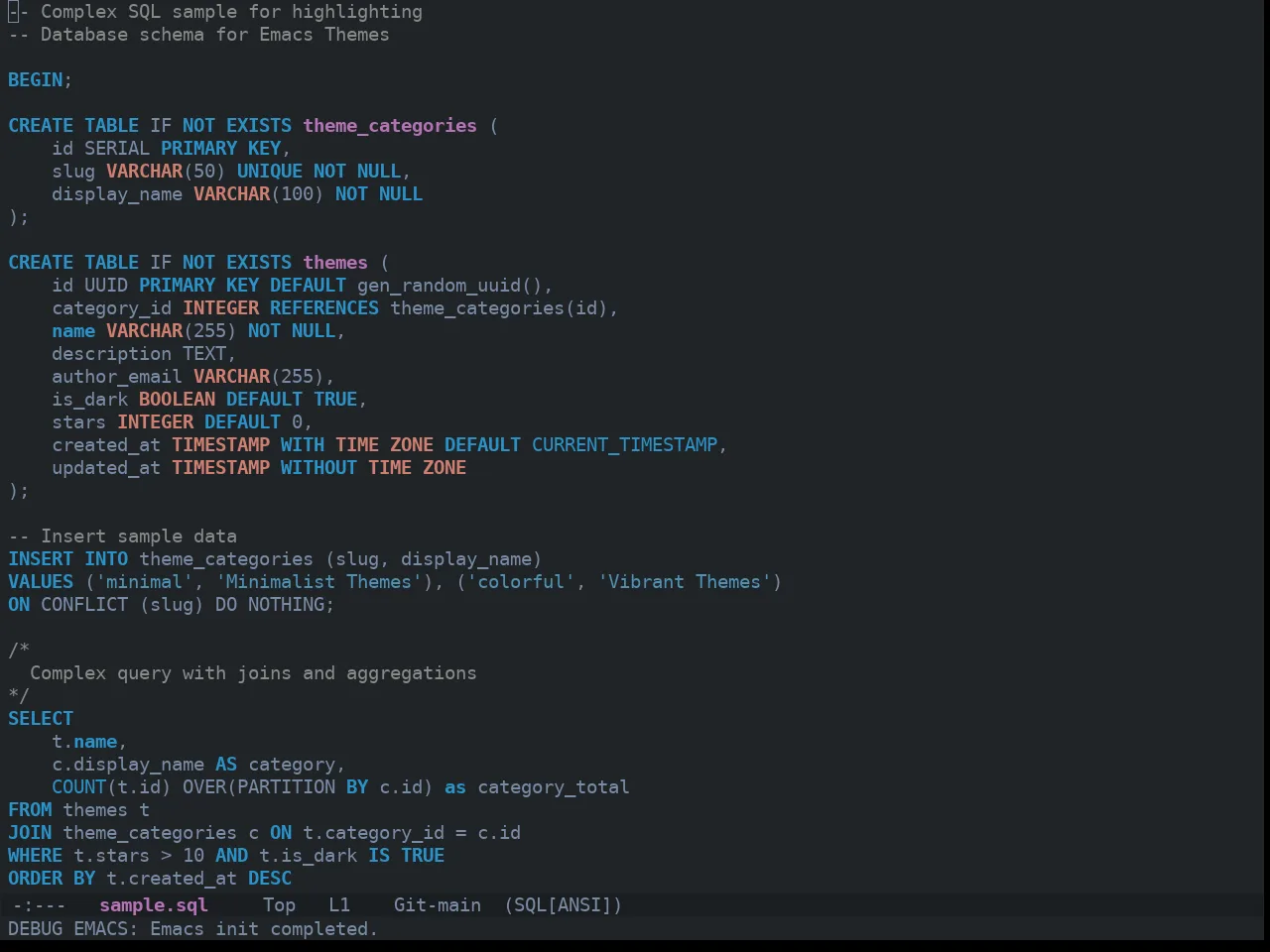Click the 'FROM themes t' line
Screen dimensions: 1270x952
pos(79,809)
